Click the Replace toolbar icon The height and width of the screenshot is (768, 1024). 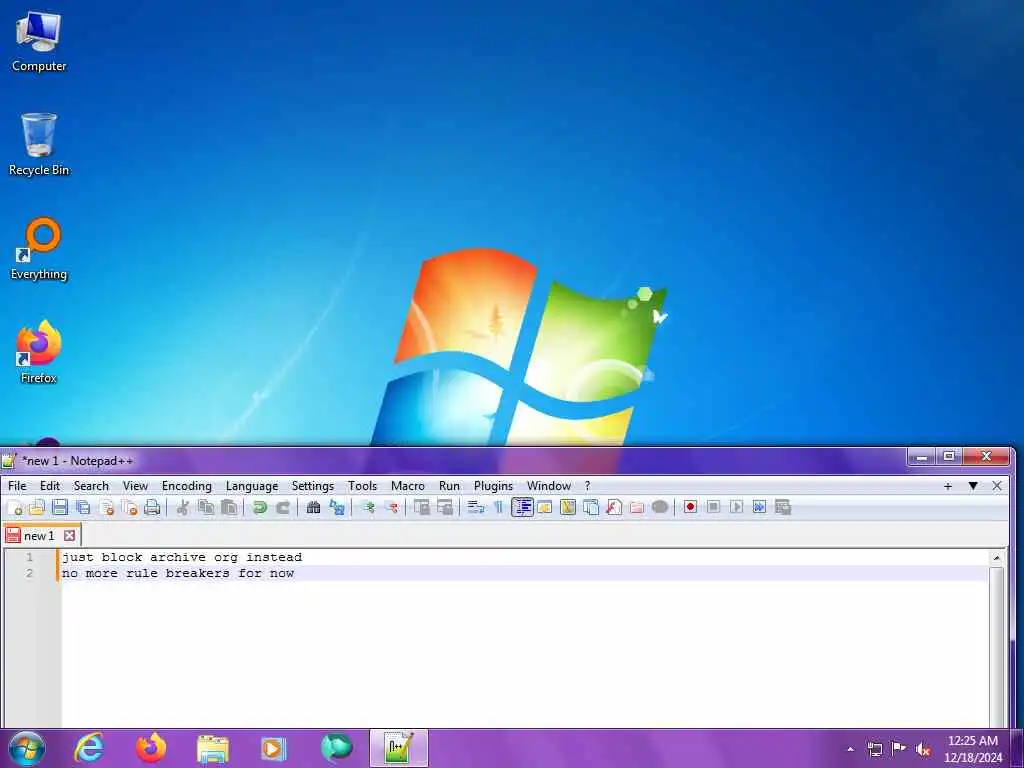pos(337,507)
